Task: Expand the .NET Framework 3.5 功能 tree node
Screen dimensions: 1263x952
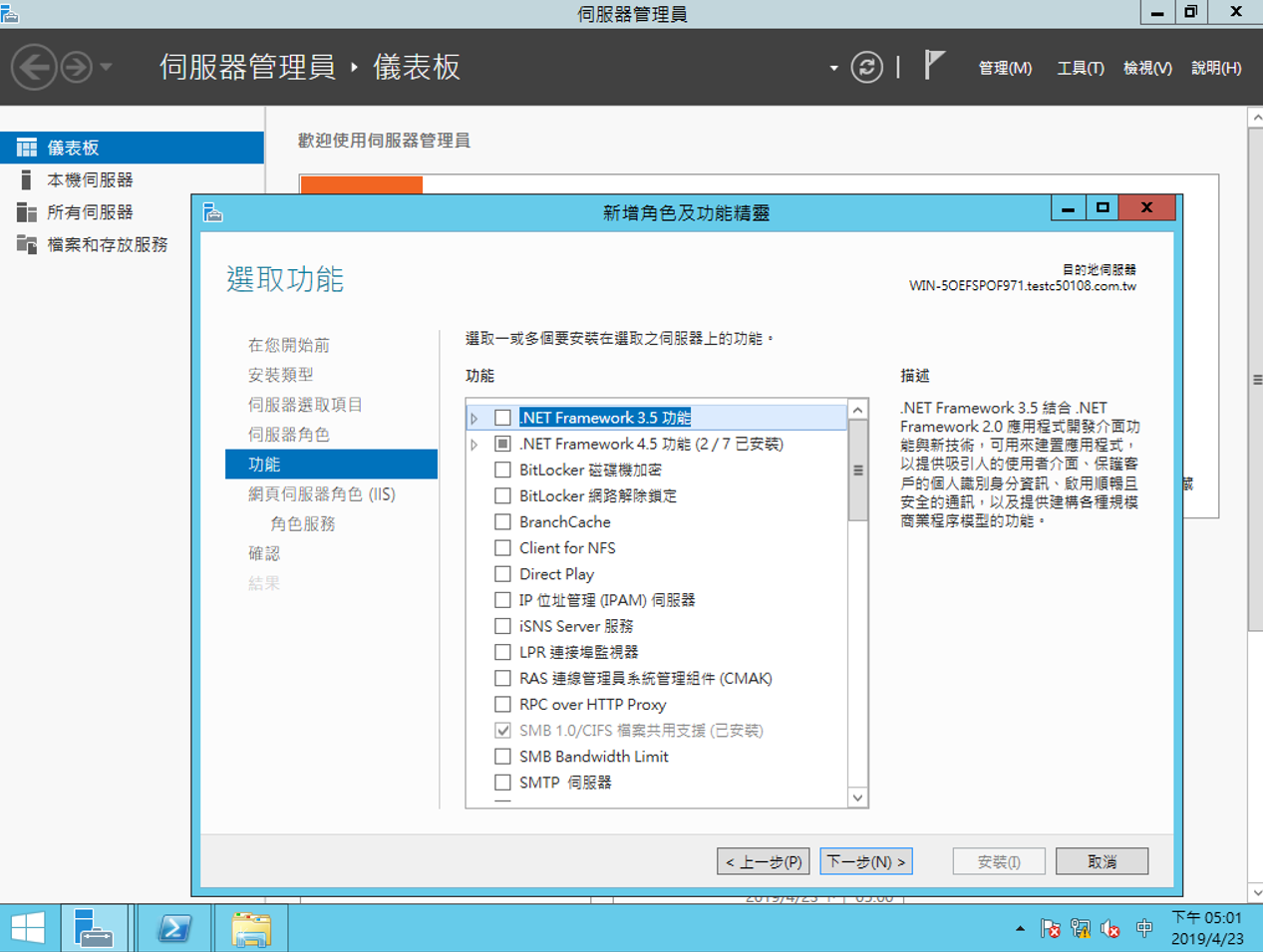Action: [x=474, y=419]
